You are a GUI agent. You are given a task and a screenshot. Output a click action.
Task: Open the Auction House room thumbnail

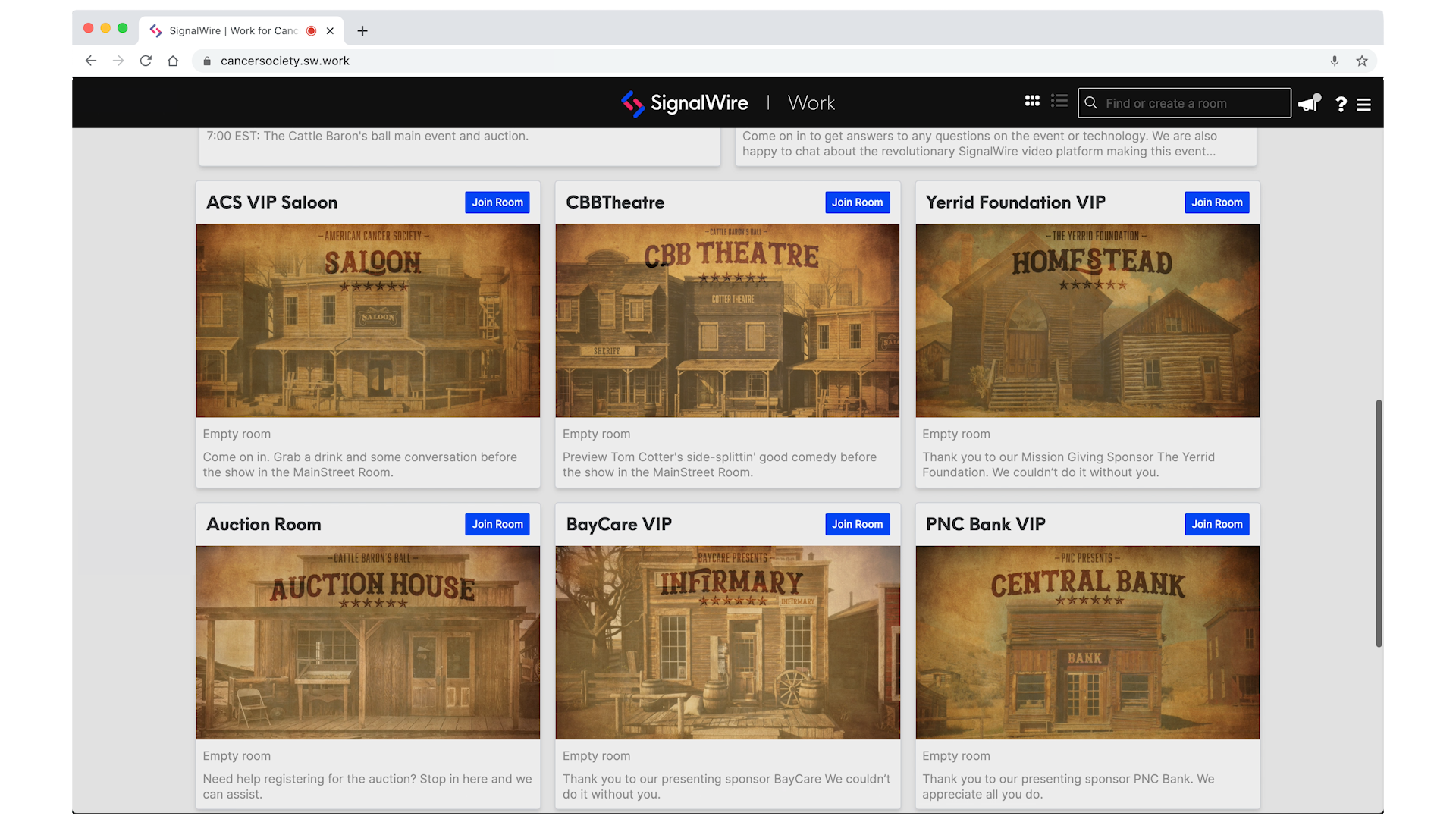coord(368,642)
